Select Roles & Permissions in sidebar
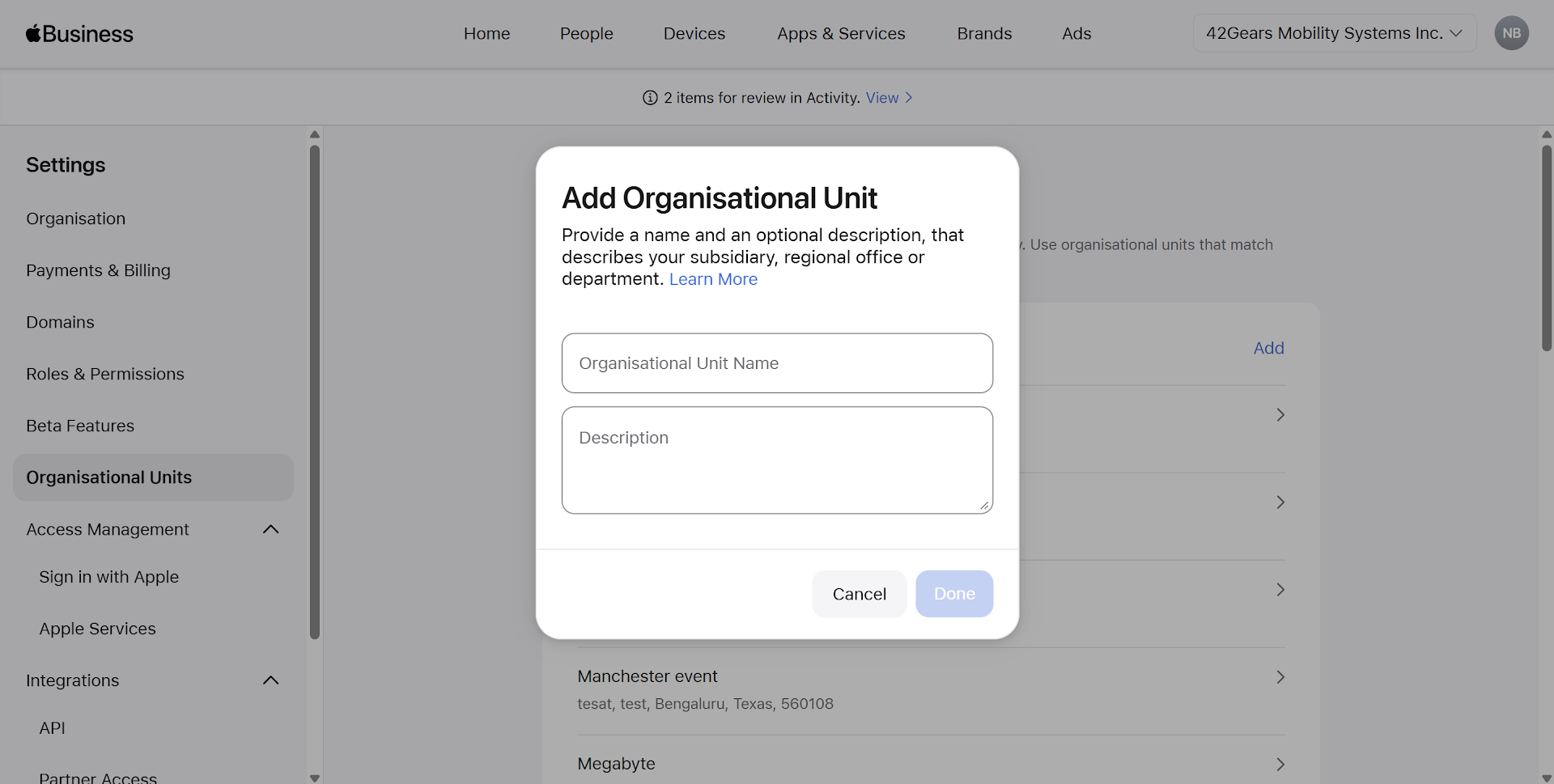The image size is (1554, 784). 105,374
